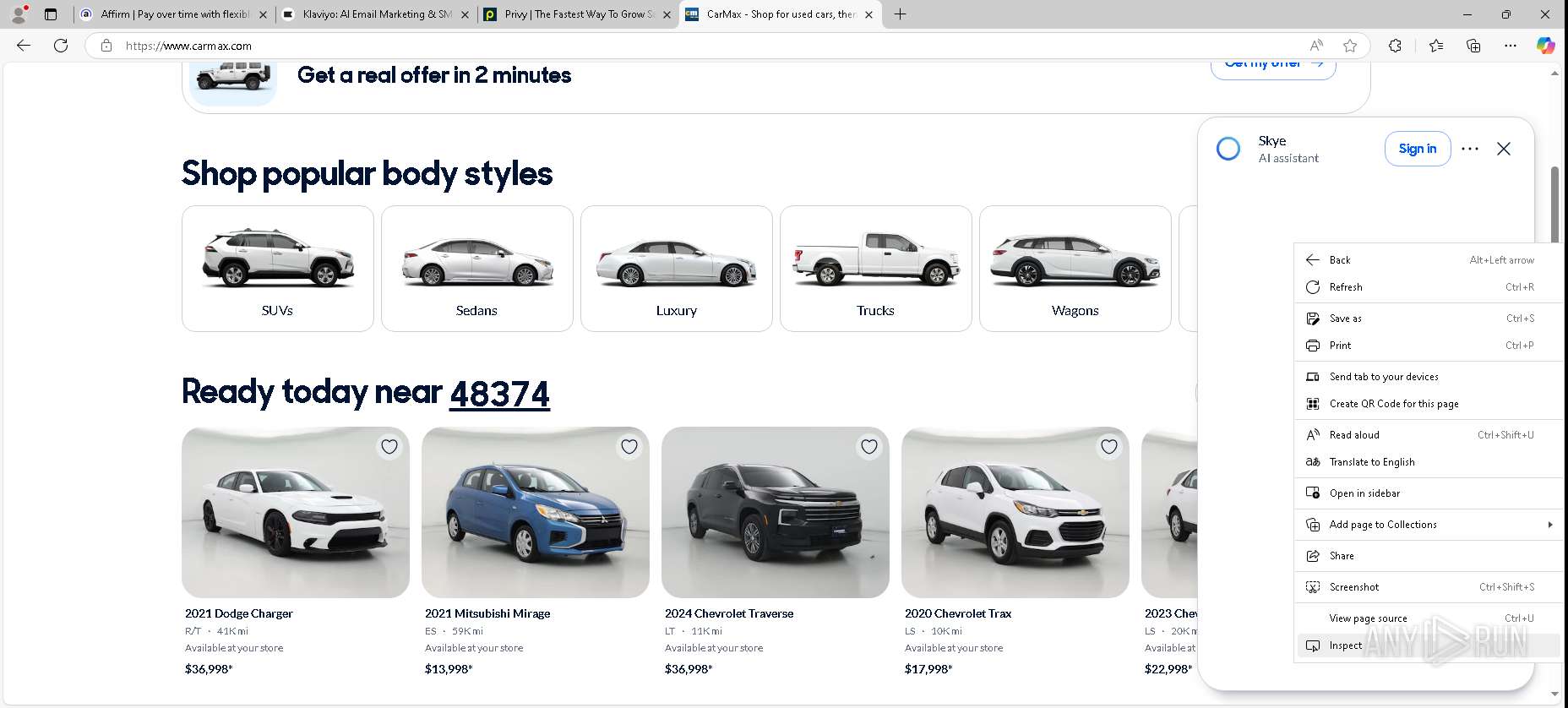Open browser settings and more menu

(1511, 46)
